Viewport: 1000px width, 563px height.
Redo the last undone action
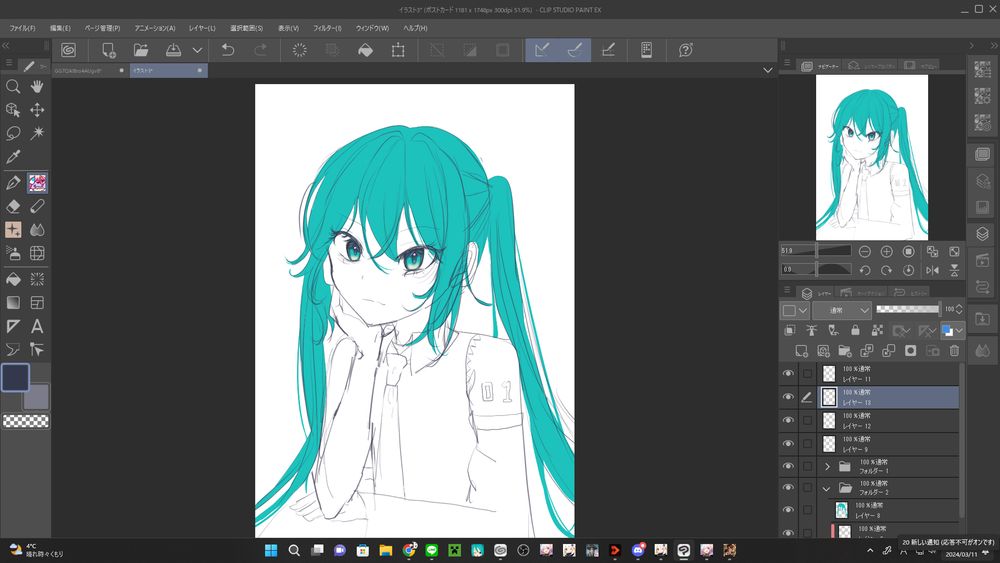click(260, 50)
